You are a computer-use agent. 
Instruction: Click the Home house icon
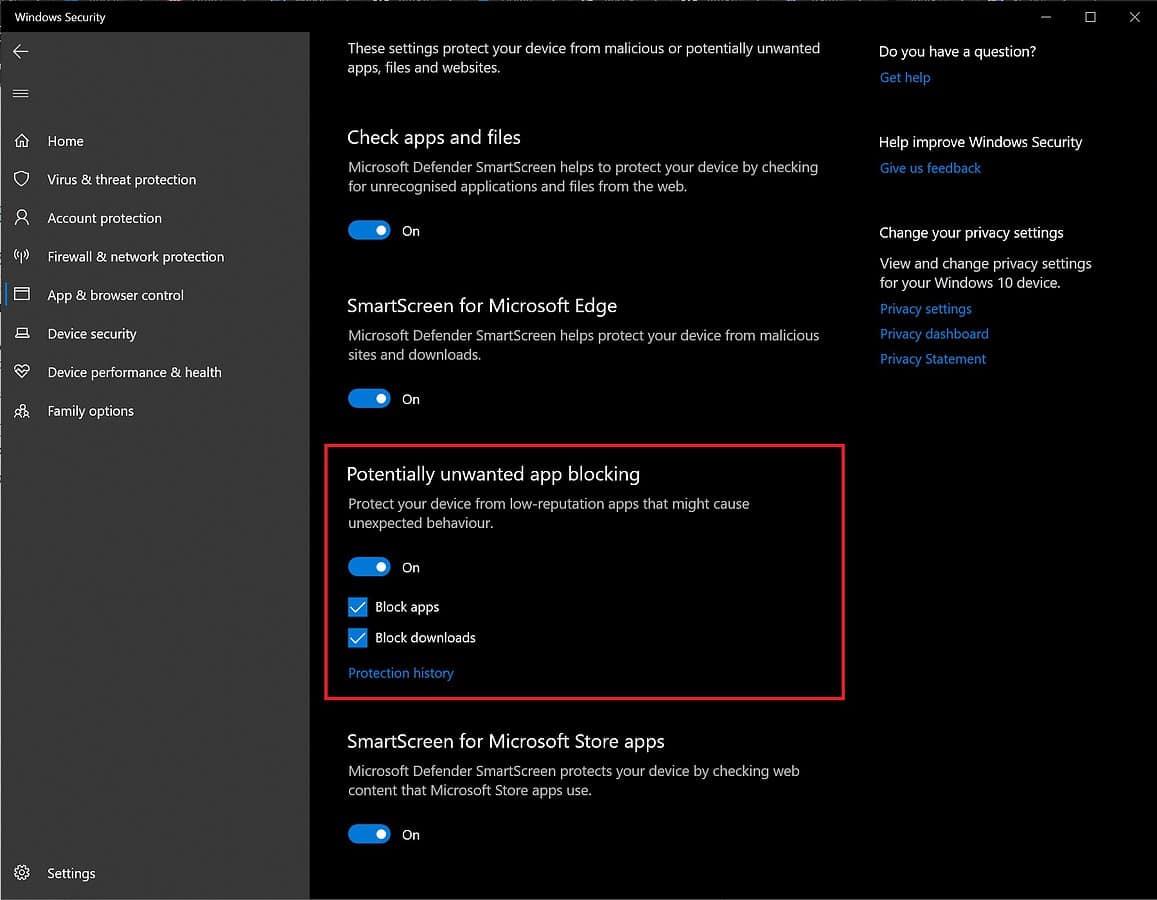click(x=22, y=141)
